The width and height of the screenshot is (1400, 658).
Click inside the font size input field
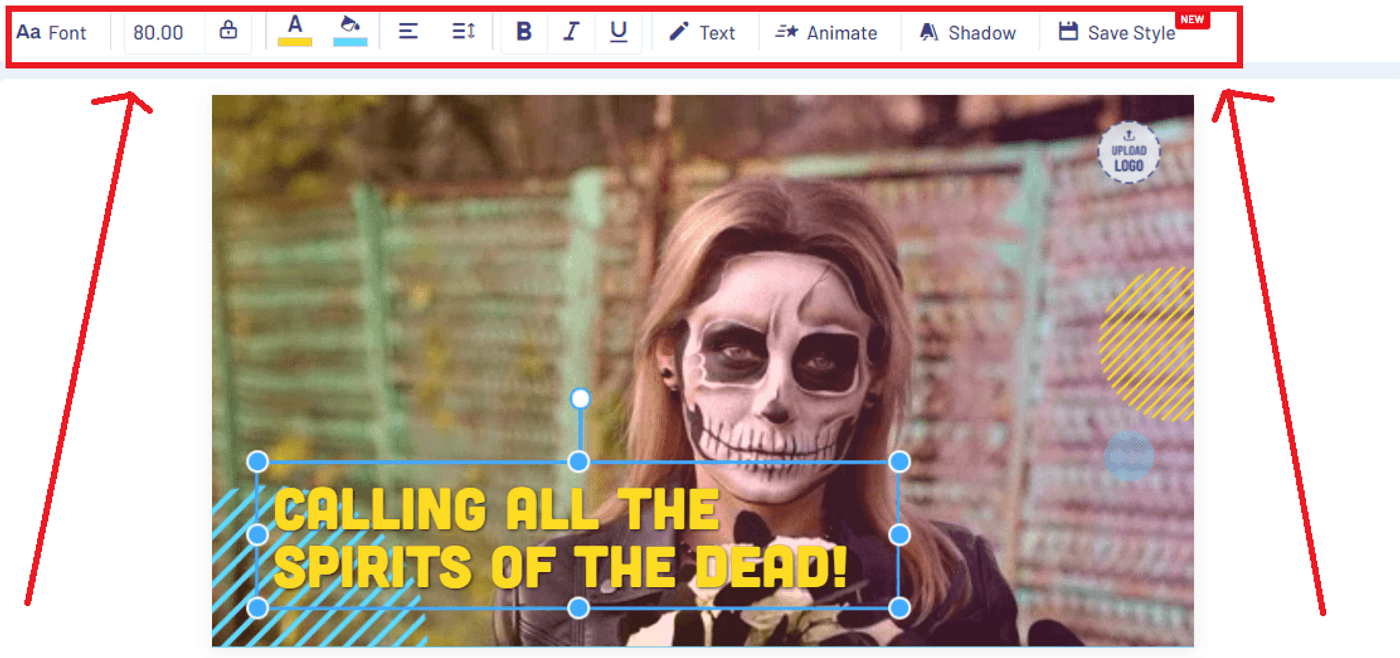pos(160,31)
